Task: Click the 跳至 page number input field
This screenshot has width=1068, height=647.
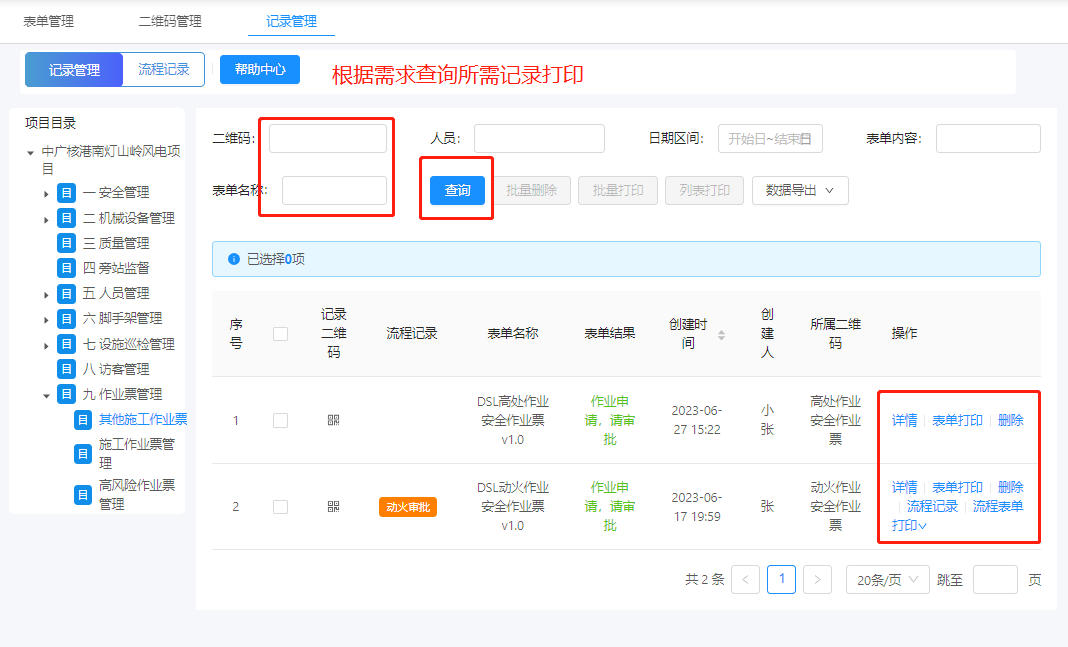Action: pos(995,579)
